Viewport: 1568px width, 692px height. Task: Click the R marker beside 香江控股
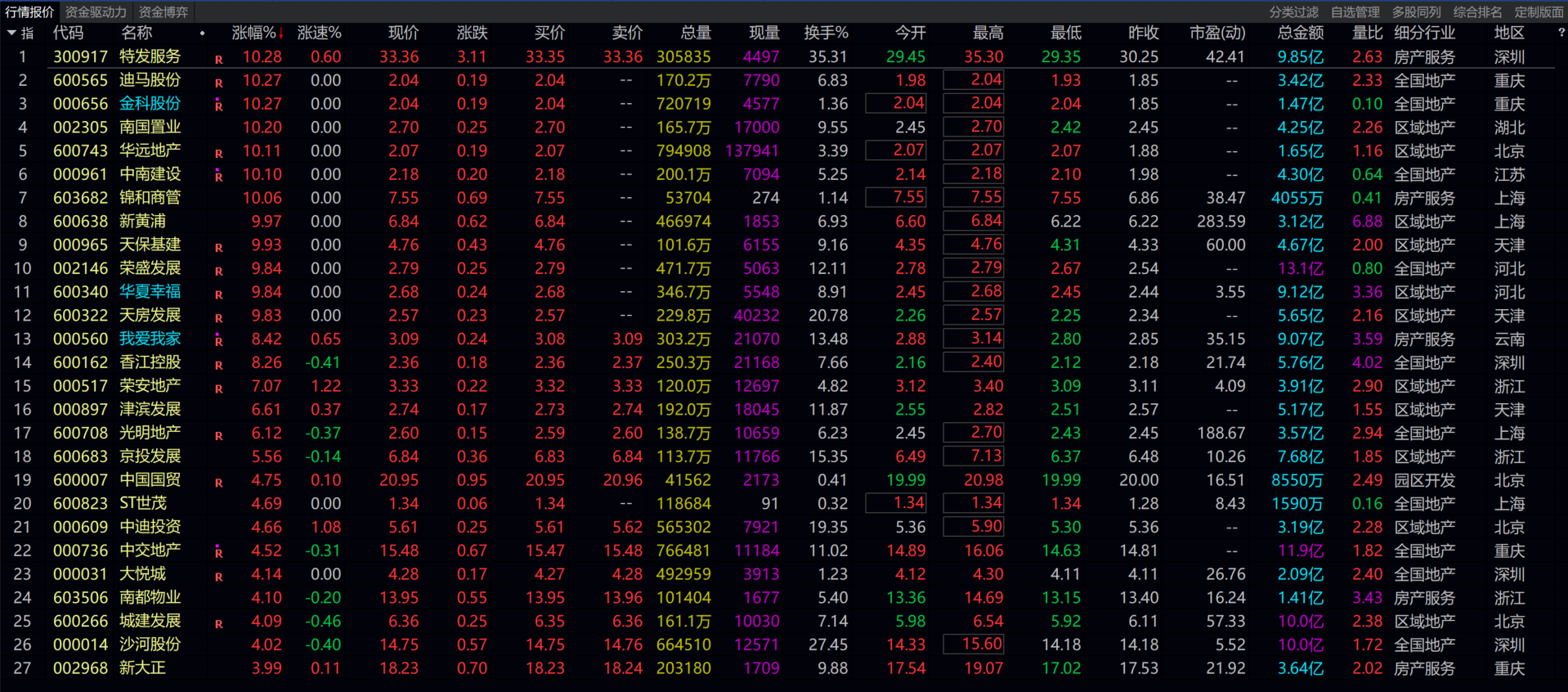[218, 366]
